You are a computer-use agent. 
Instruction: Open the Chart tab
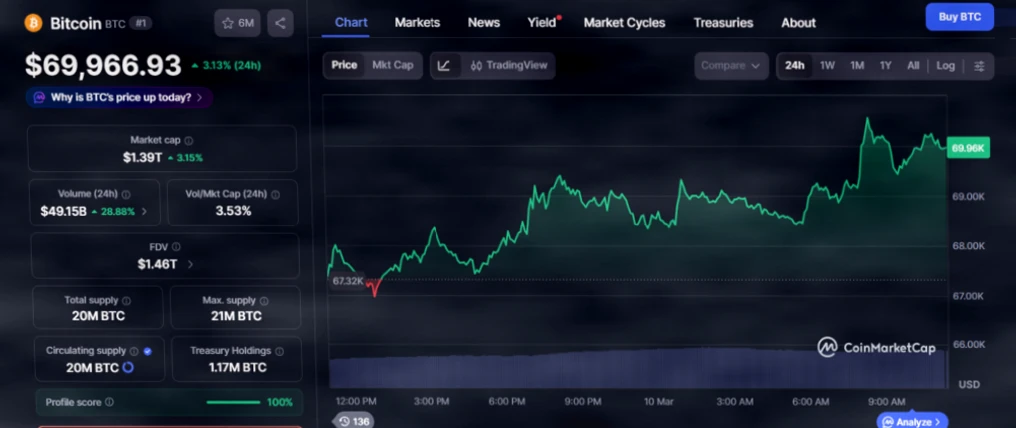[x=351, y=23]
